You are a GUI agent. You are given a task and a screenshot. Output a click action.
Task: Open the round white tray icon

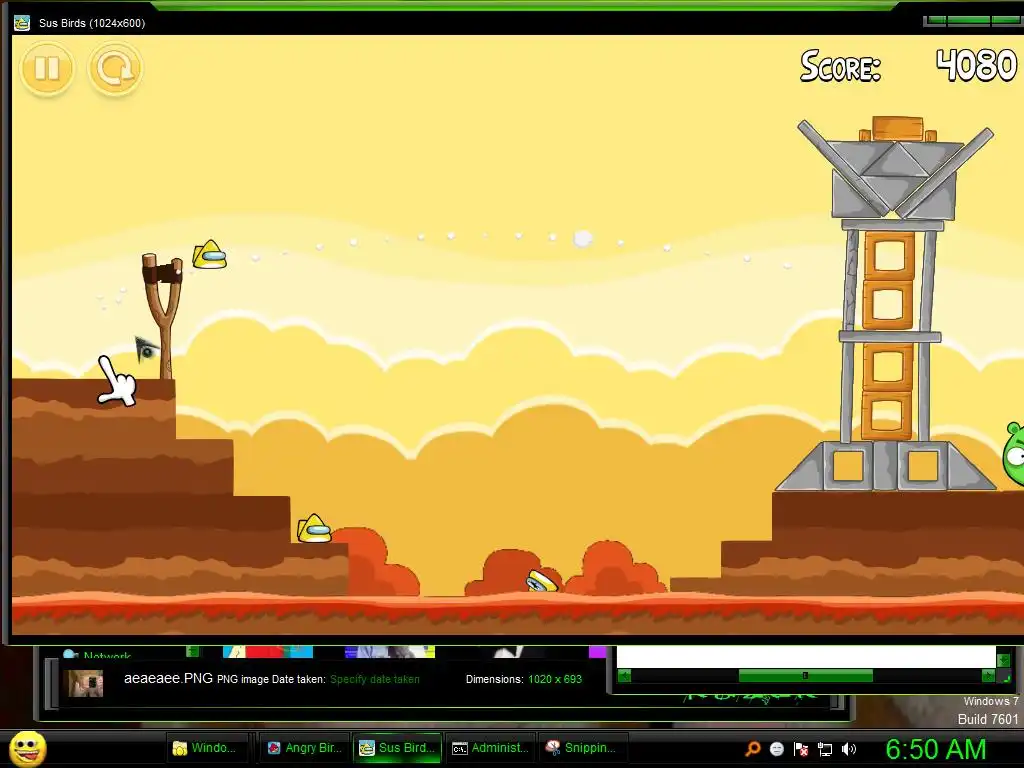(776, 749)
